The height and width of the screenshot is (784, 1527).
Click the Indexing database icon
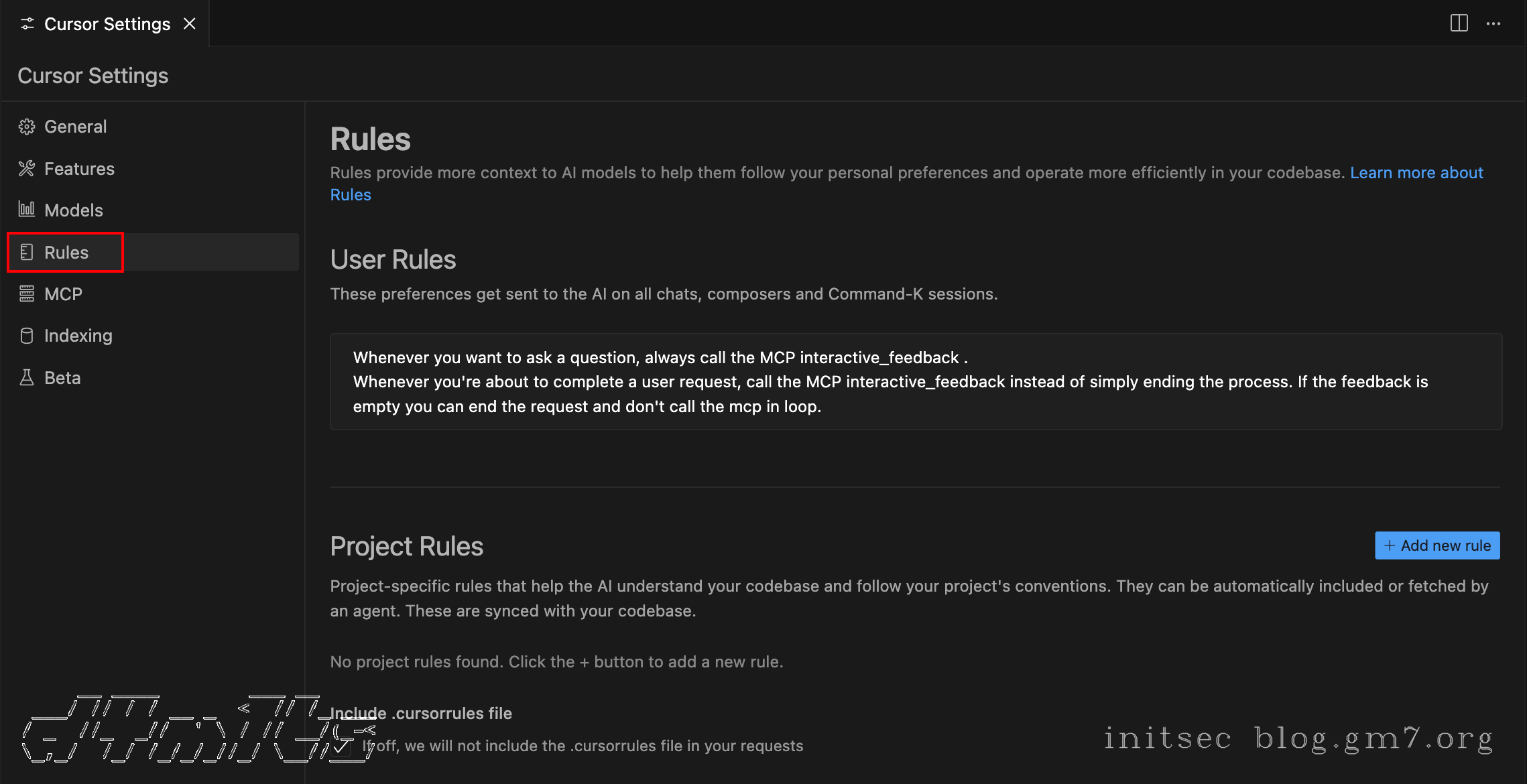click(27, 336)
